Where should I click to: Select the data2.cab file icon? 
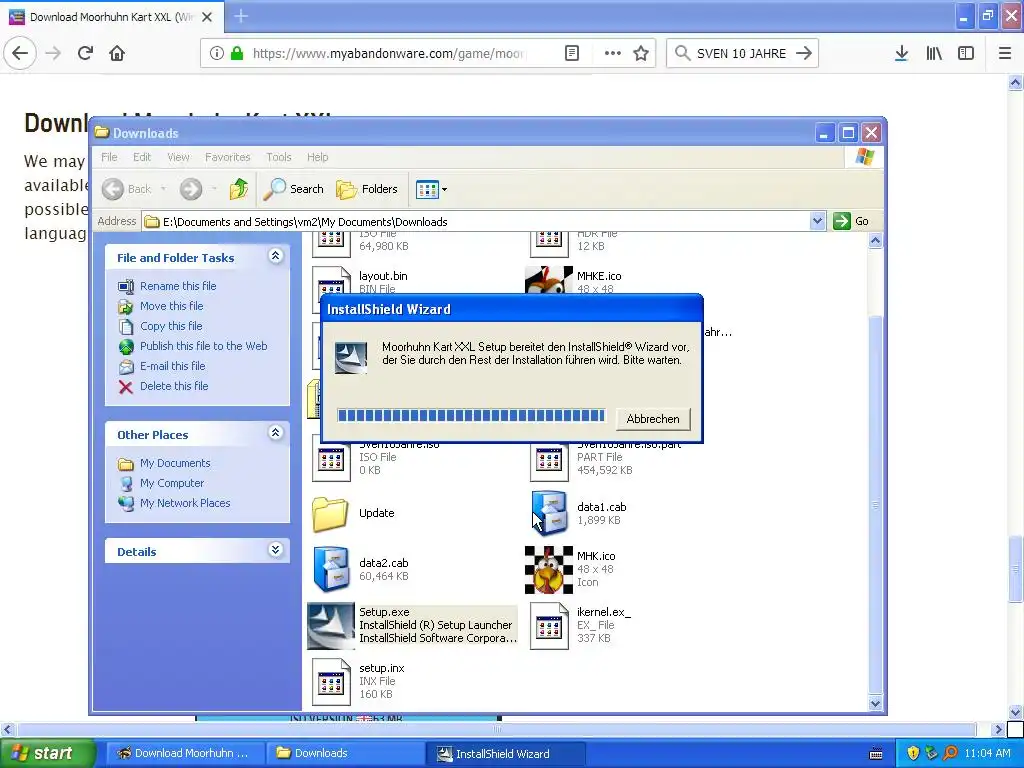pyautogui.click(x=331, y=569)
